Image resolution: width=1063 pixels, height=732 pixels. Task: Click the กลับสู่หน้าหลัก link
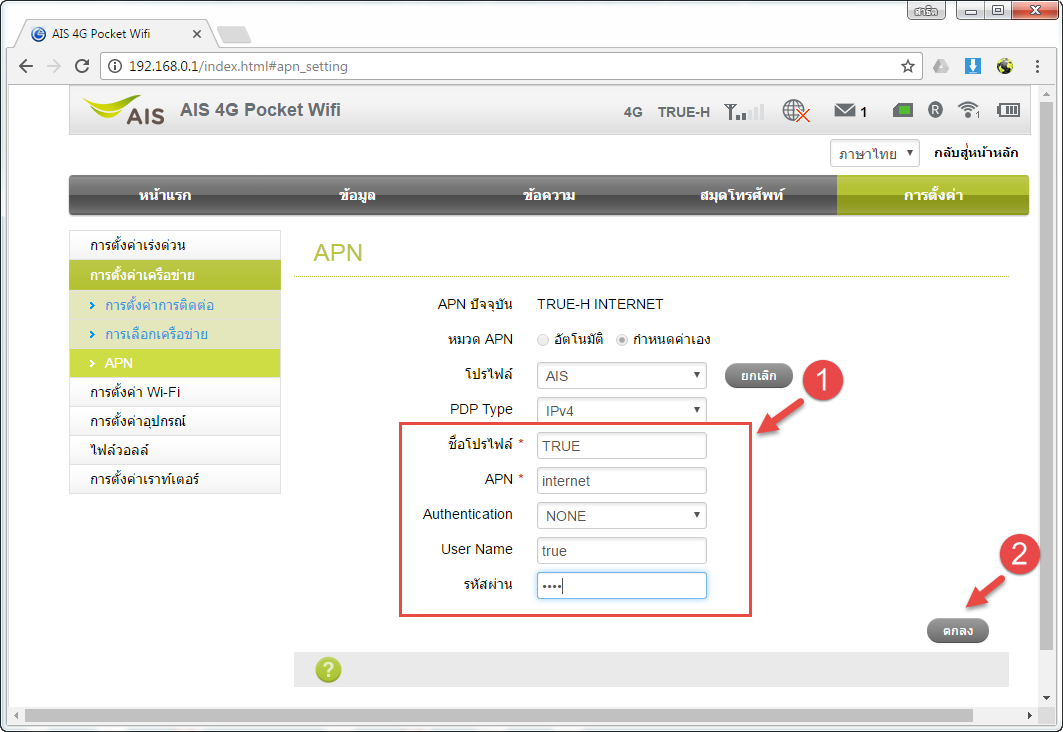(976, 152)
